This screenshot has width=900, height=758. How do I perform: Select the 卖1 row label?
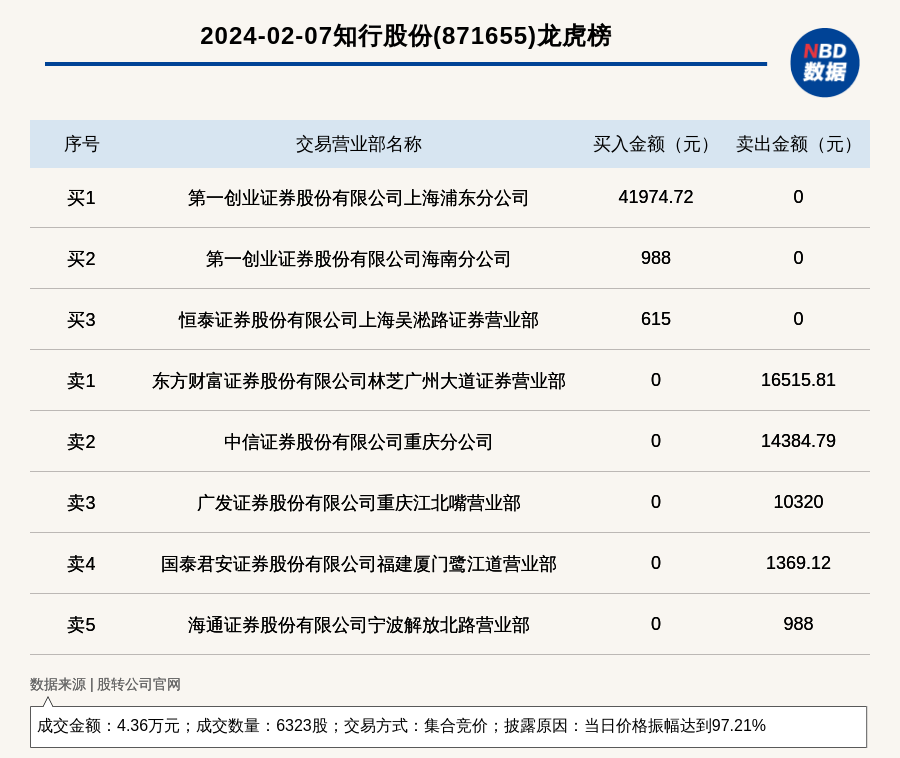[x=81, y=380]
